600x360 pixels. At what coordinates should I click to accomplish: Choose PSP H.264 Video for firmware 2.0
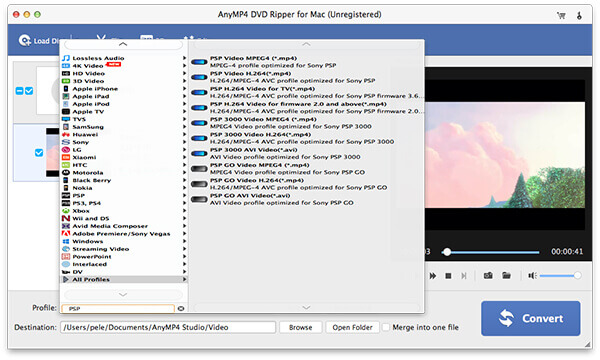307,108
